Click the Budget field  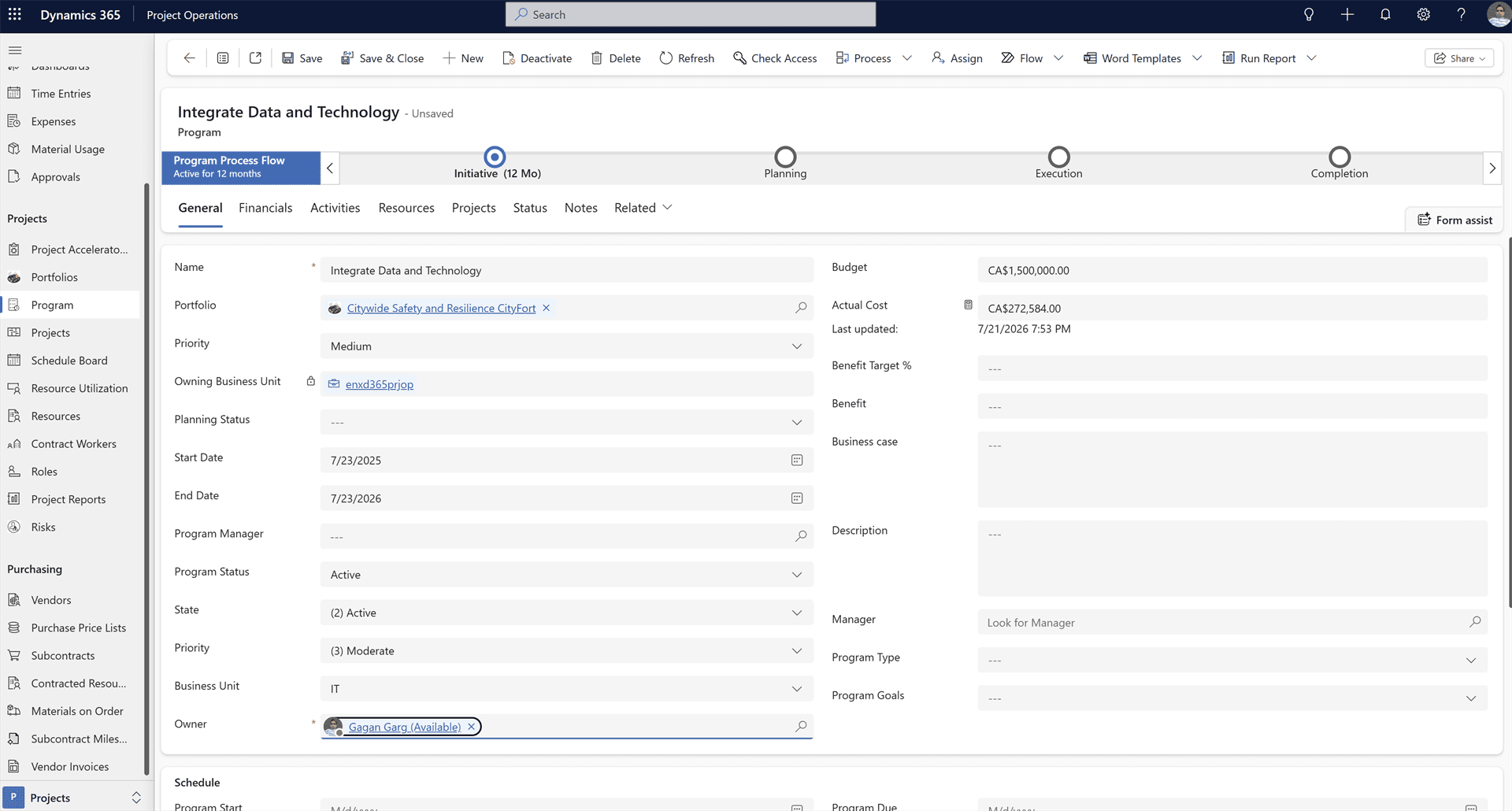pyautogui.click(x=1232, y=270)
